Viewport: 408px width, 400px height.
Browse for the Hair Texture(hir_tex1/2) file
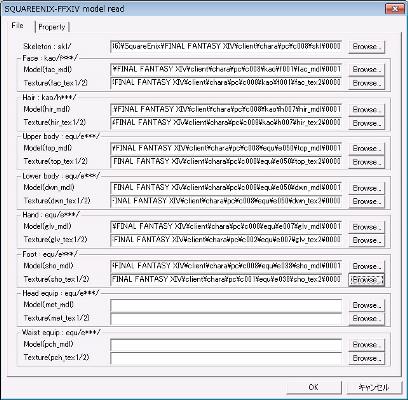tap(366, 123)
